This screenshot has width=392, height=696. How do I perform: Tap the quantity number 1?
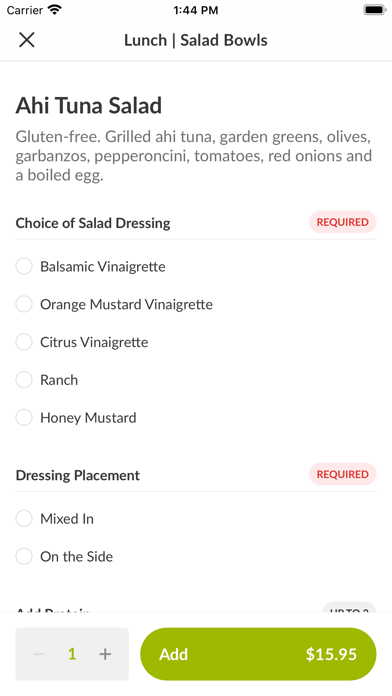[x=72, y=654]
